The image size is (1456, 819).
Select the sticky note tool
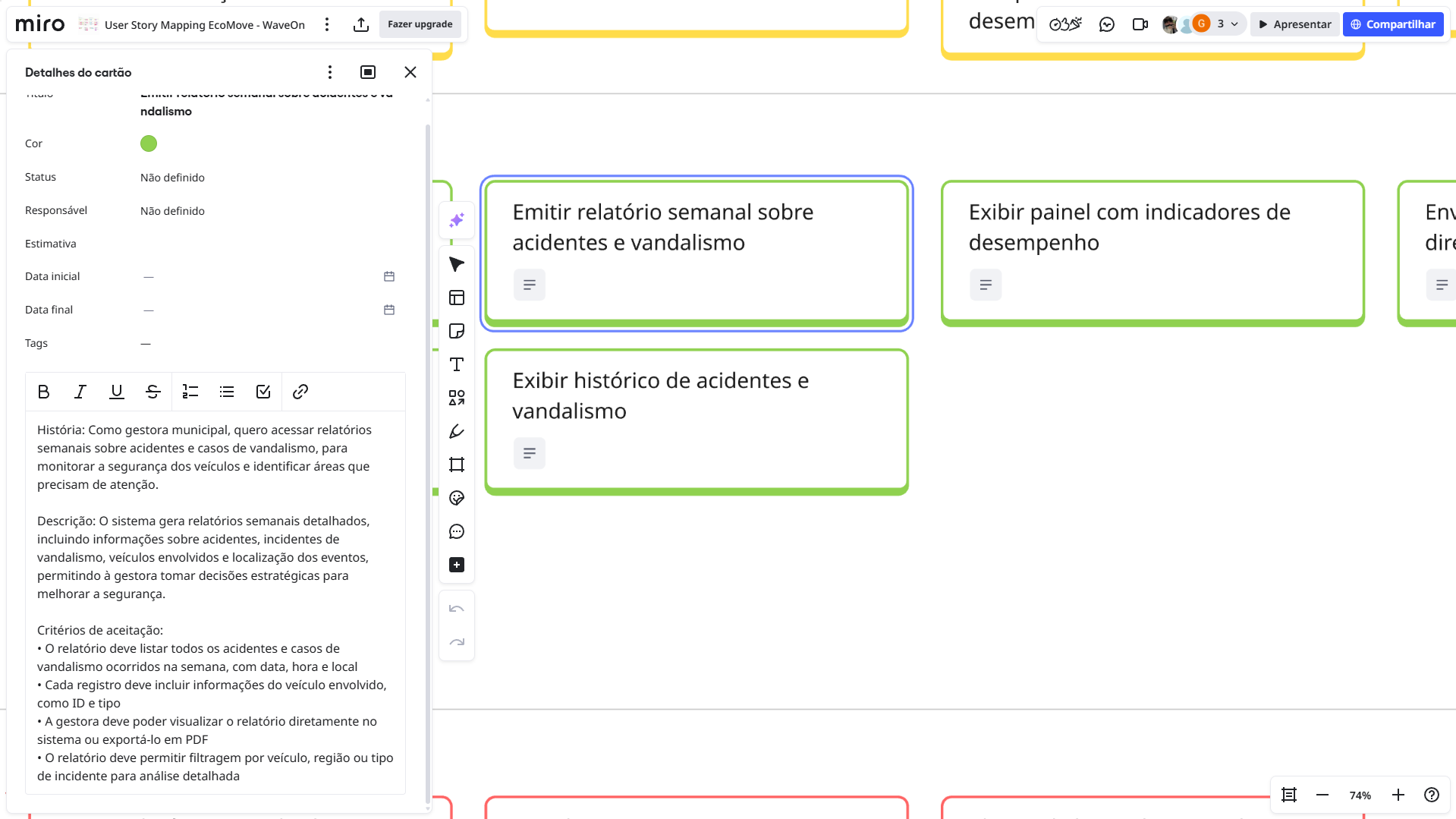(x=457, y=331)
